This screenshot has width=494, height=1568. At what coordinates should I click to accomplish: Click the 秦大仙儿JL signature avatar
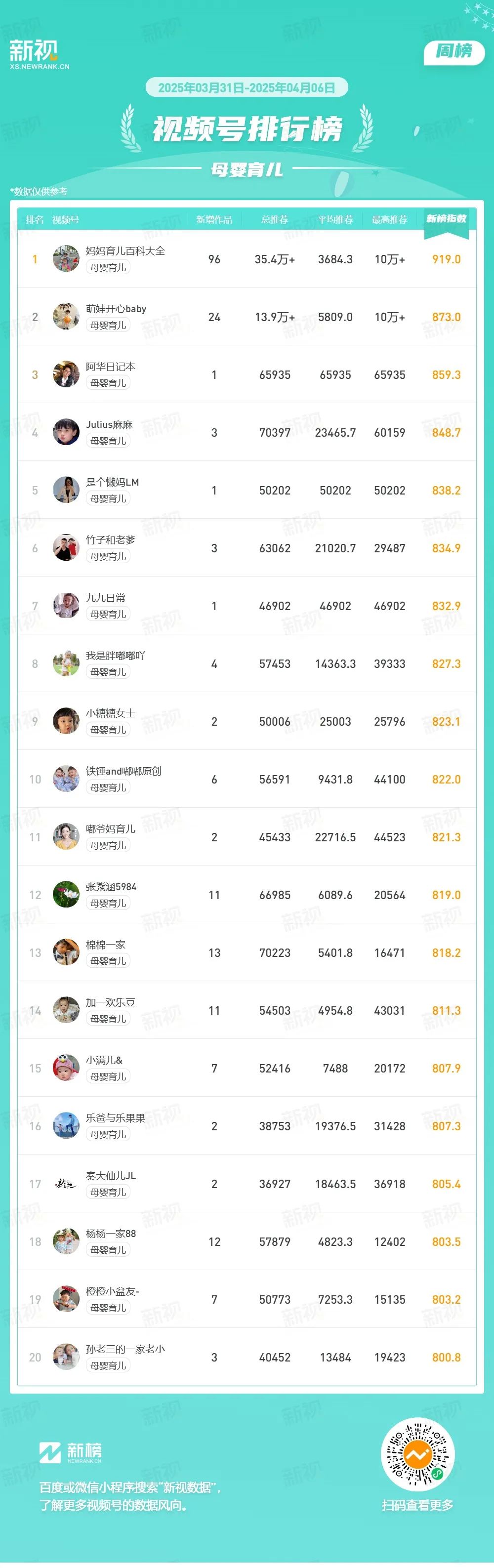[66, 1184]
